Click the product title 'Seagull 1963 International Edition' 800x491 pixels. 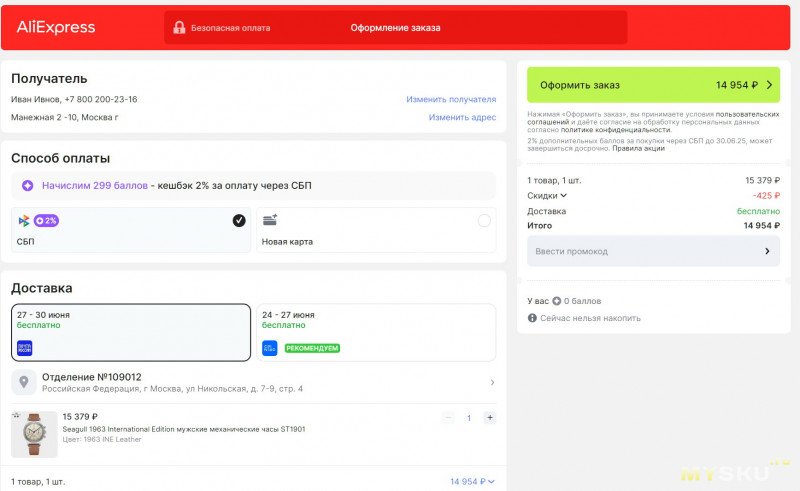tap(184, 429)
